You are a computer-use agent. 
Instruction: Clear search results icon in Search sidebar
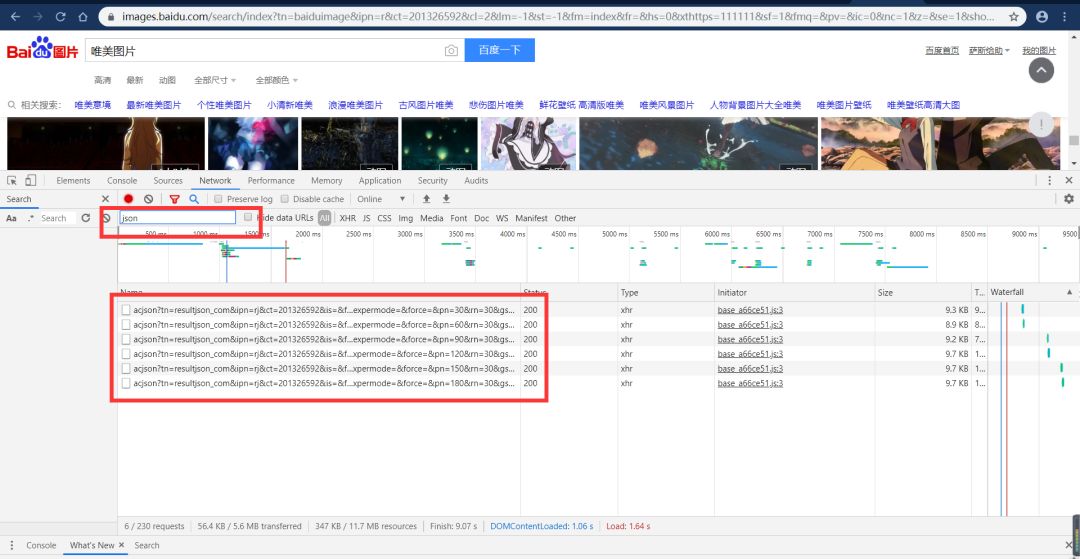(106, 218)
